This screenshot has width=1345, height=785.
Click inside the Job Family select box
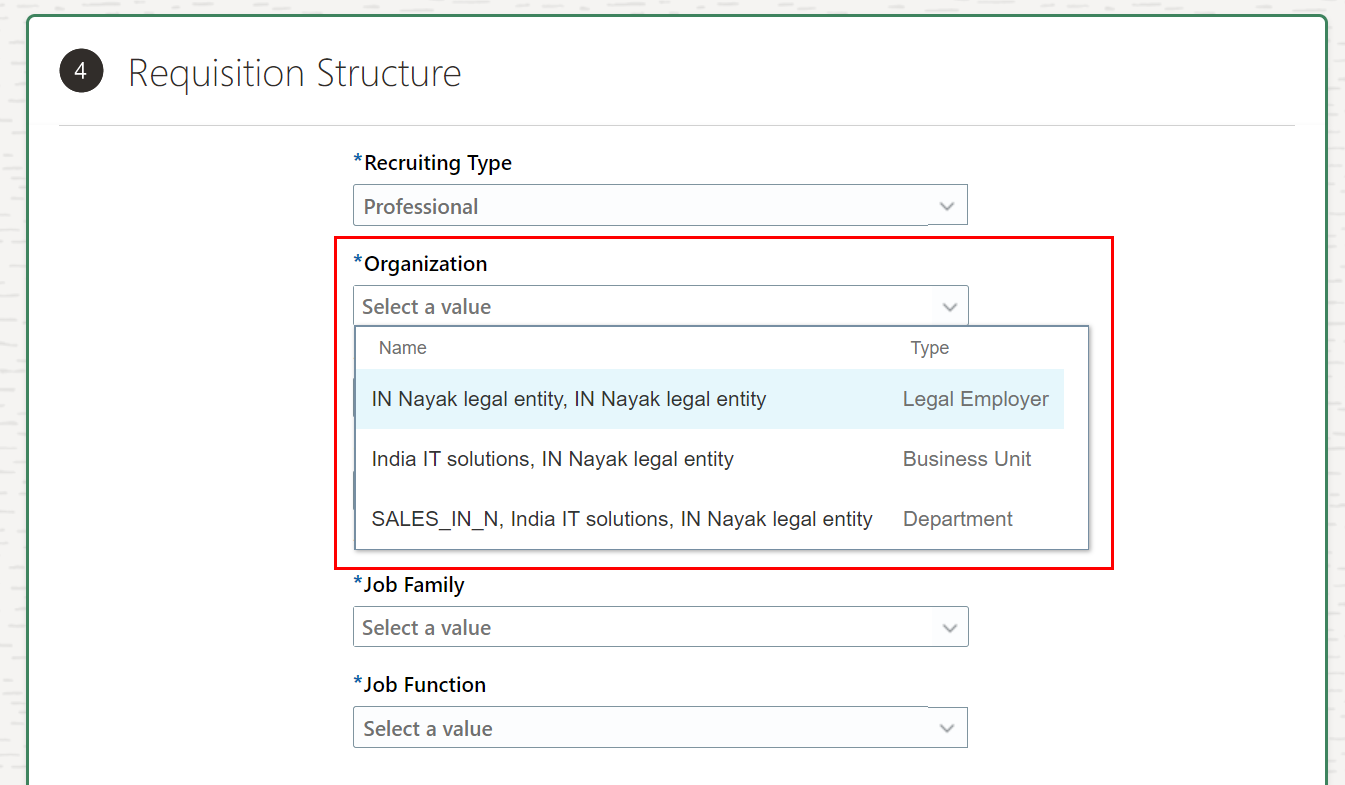pos(600,627)
